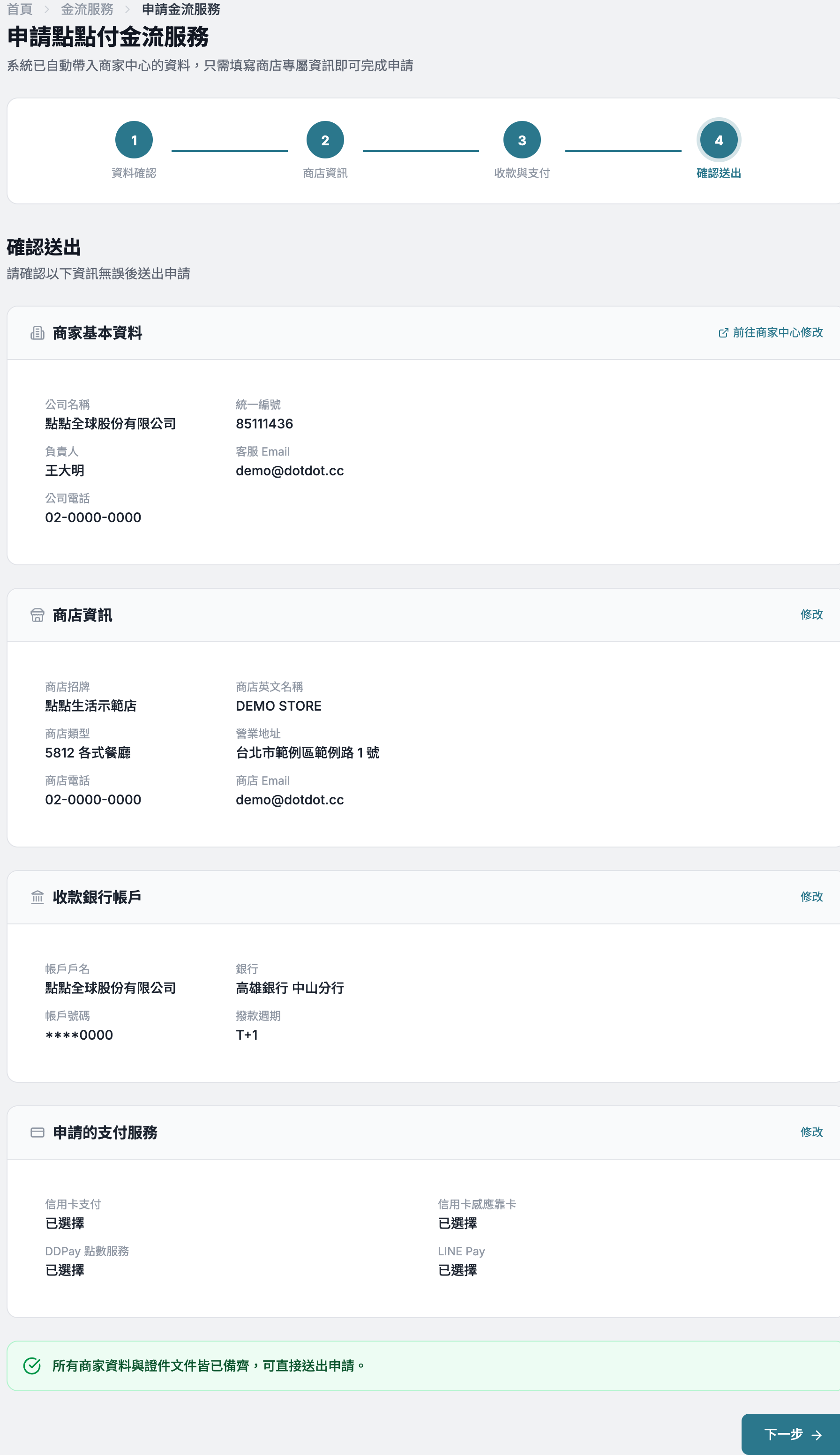Click the building icon beside 商家基本資料
This screenshot has width=840, height=1455.
(37, 333)
